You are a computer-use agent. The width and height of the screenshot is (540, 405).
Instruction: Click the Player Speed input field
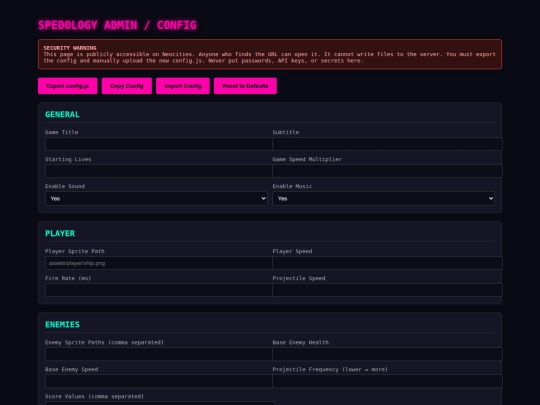[x=387, y=263]
